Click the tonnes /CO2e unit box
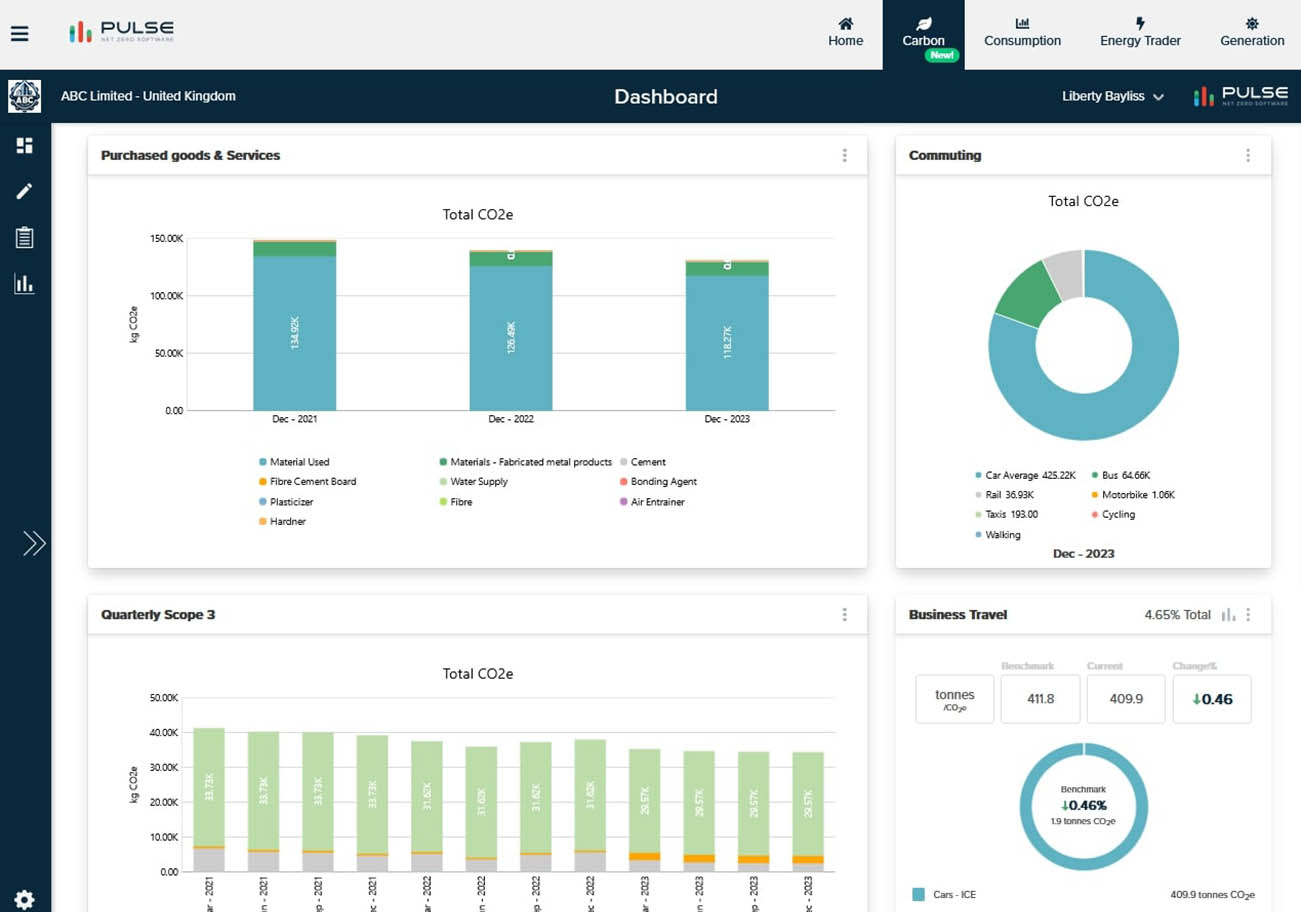Image resolution: width=1301 pixels, height=912 pixels. coord(955,698)
